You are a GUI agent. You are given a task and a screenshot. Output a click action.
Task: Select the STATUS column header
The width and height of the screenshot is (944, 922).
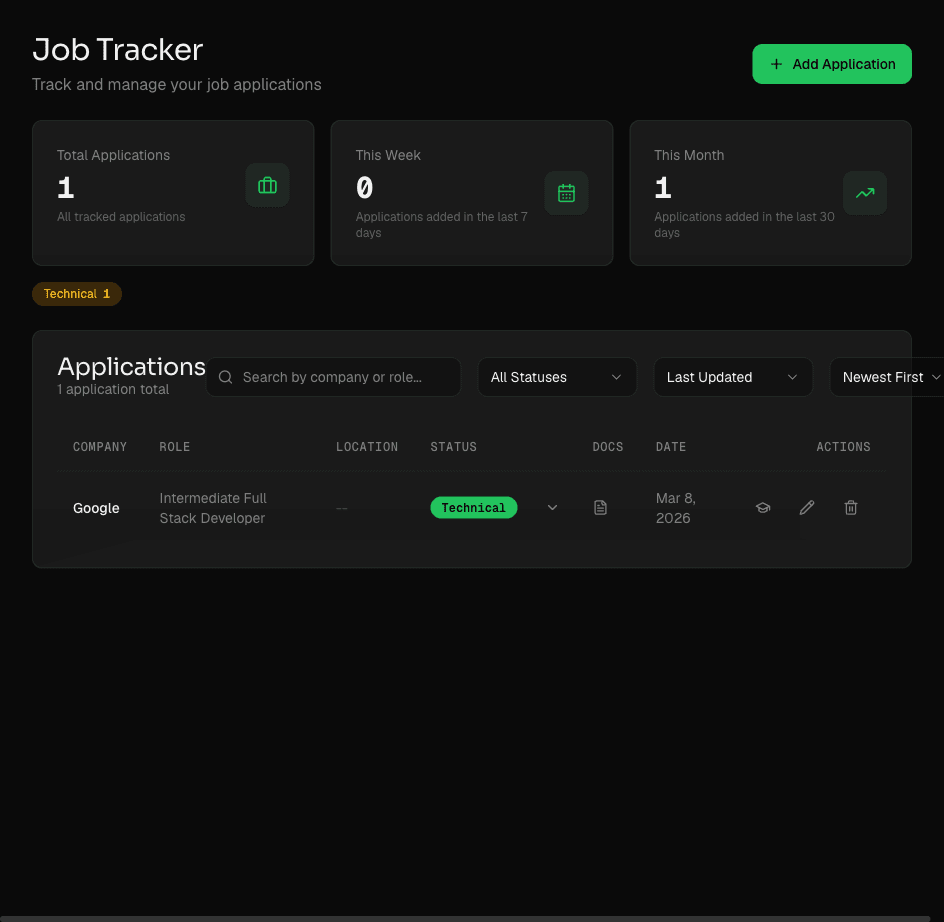[x=453, y=447]
